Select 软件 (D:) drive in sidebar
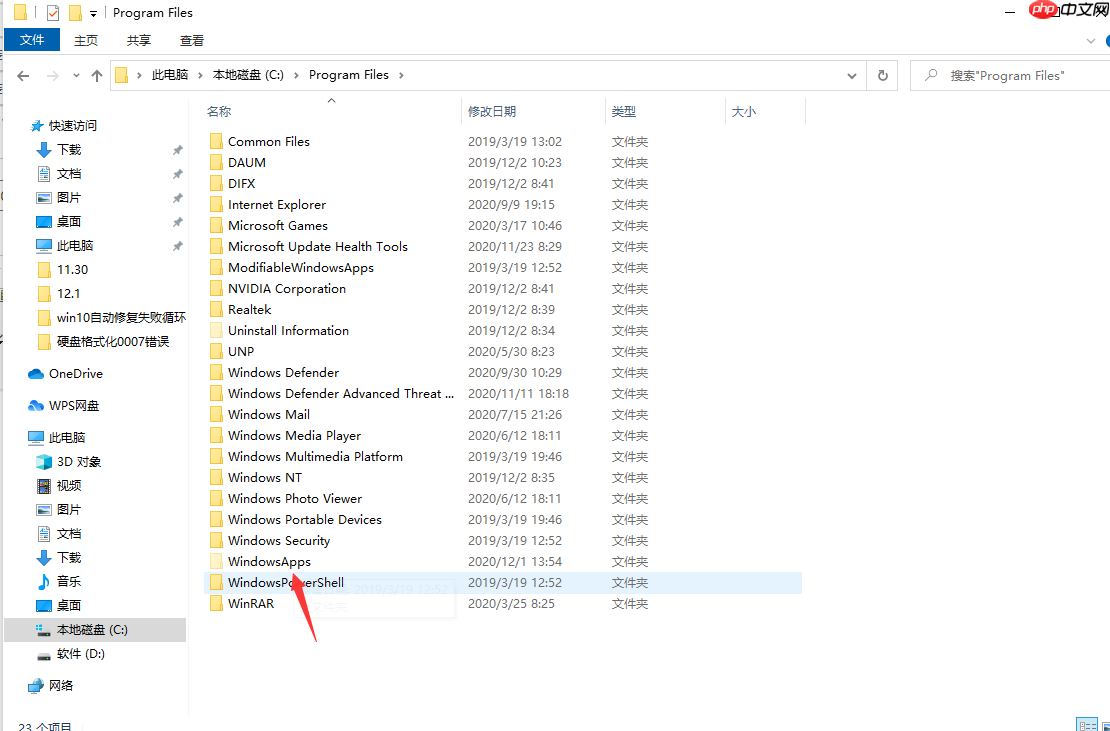The height and width of the screenshot is (731, 1110). [x=81, y=654]
